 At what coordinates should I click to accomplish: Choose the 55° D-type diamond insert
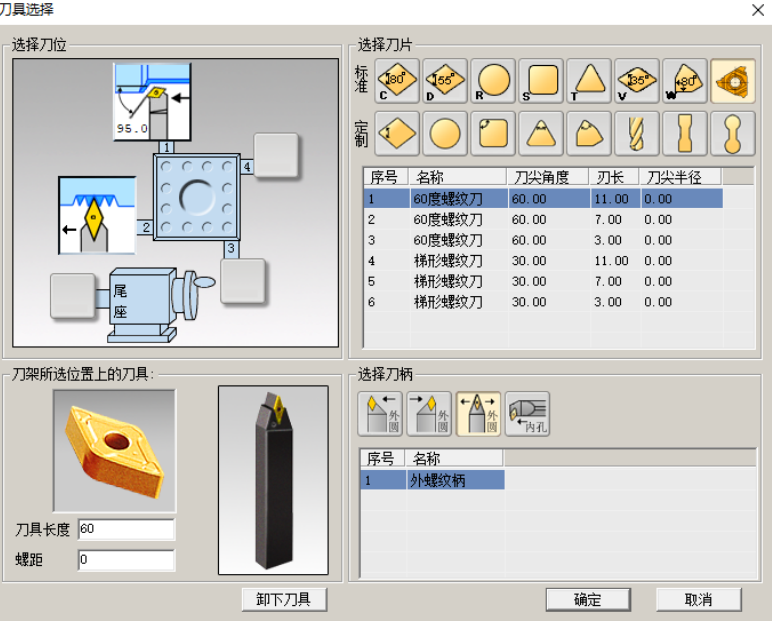click(x=445, y=80)
